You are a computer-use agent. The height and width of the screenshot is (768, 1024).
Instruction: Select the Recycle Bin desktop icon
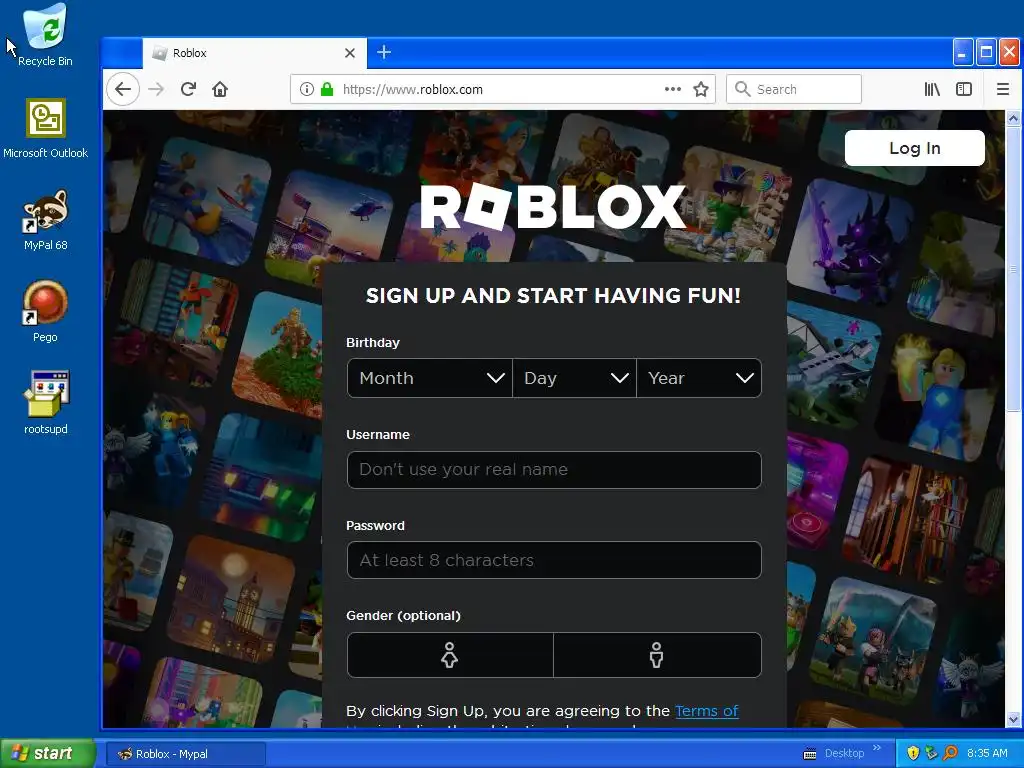[x=45, y=35]
